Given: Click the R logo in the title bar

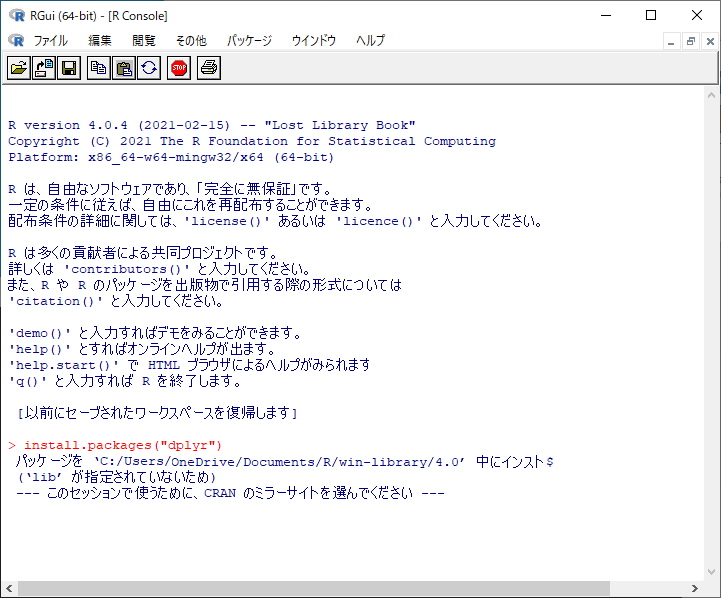Looking at the screenshot, I should click(17, 16).
